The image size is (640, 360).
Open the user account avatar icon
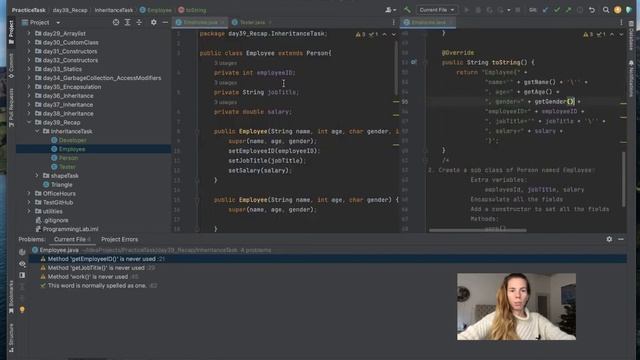coord(618,10)
